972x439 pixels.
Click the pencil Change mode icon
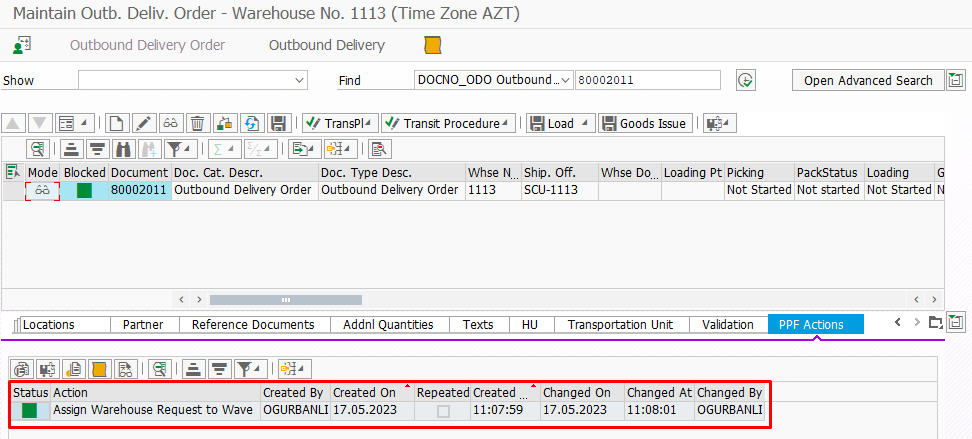[144, 123]
